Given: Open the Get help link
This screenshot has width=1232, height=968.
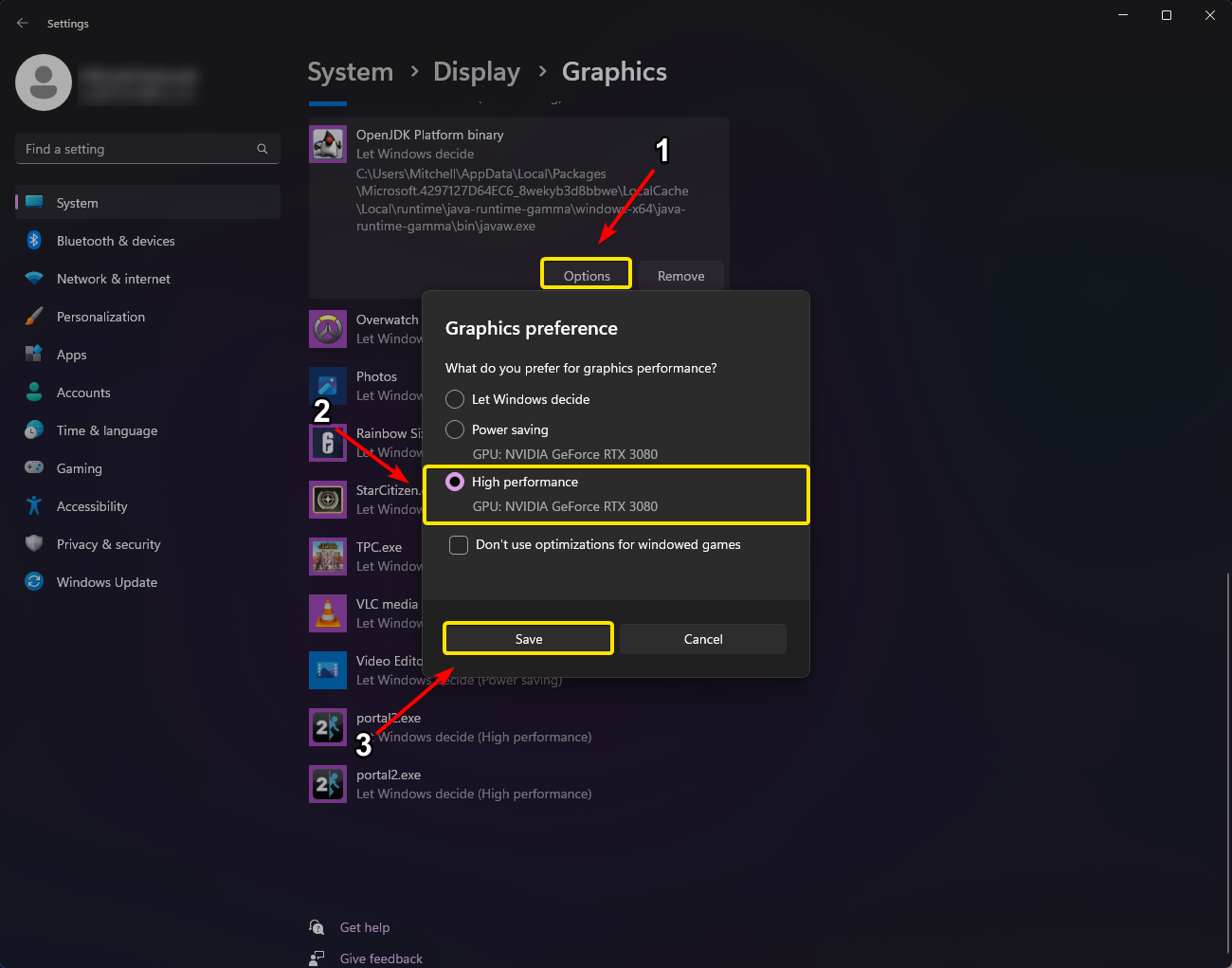Looking at the screenshot, I should [365, 927].
